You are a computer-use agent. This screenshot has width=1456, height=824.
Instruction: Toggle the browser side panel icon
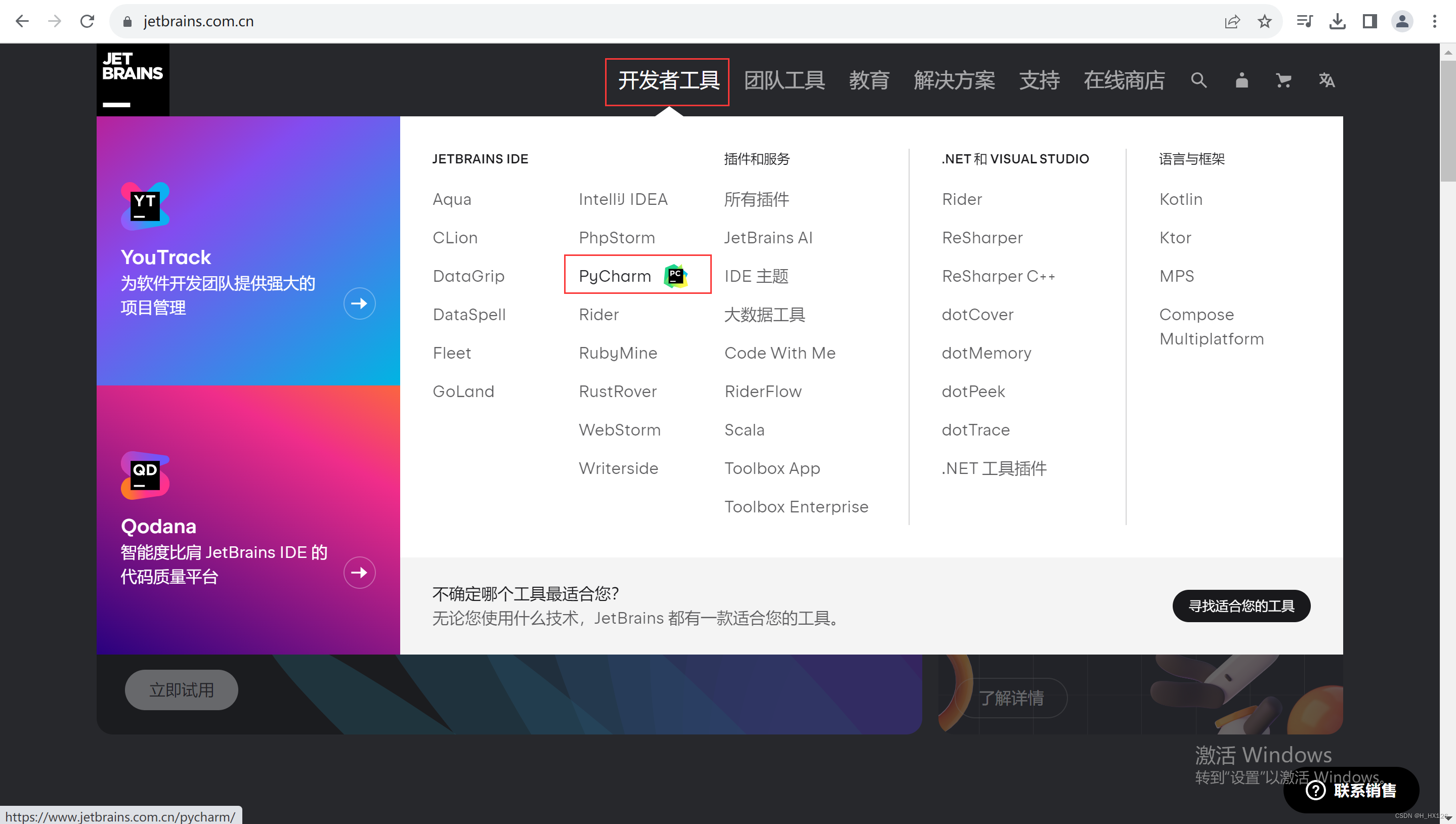click(1369, 22)
